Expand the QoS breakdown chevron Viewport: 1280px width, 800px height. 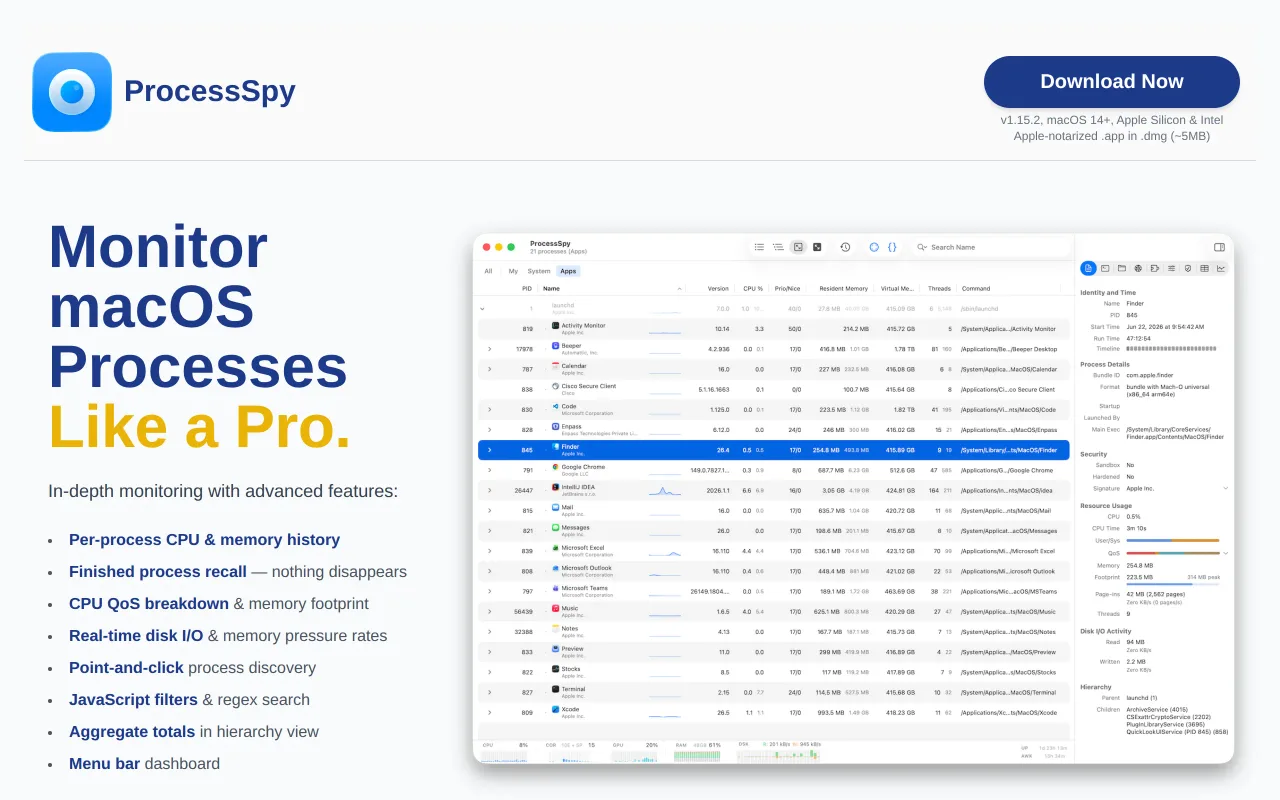[1226, 552]
